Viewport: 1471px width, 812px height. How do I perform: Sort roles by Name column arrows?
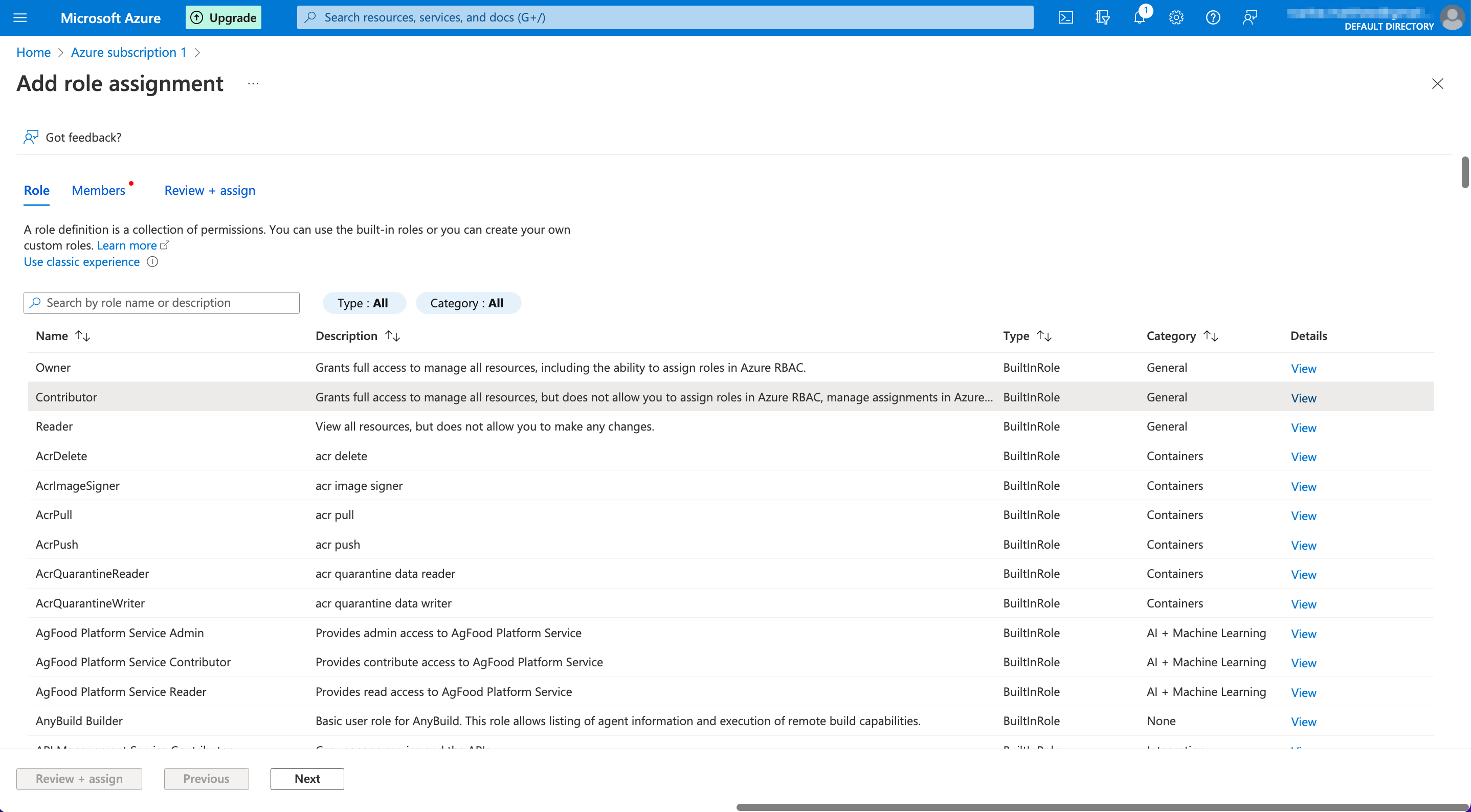tap(83, 336)
